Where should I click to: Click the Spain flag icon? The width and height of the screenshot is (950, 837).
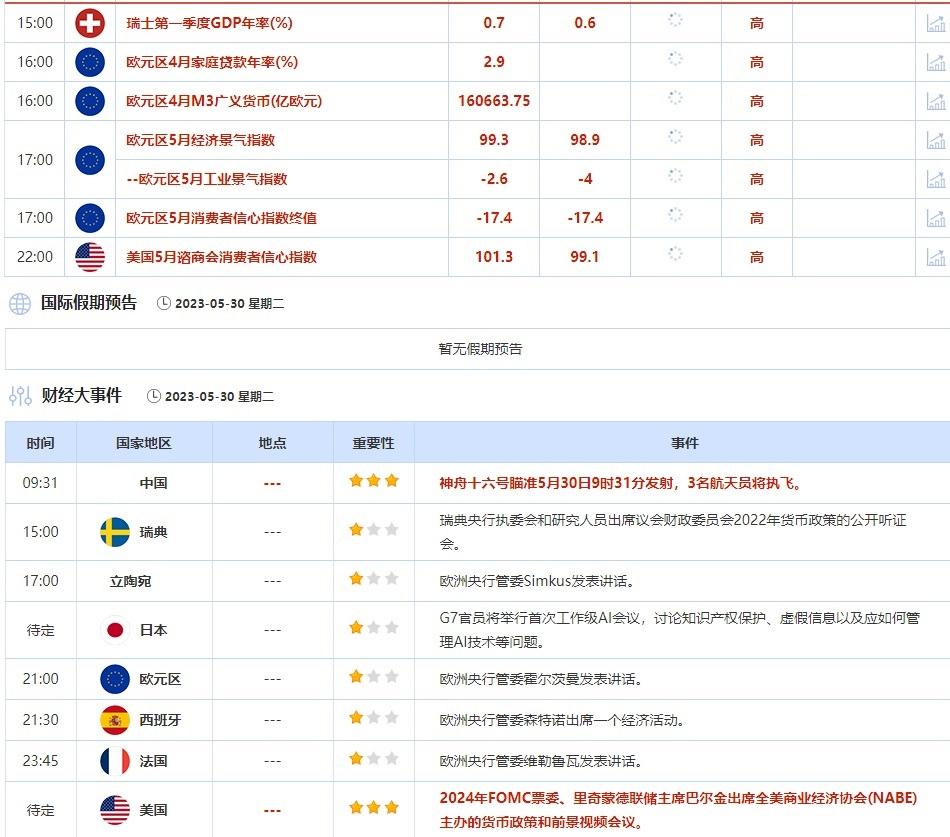(113, 717)
